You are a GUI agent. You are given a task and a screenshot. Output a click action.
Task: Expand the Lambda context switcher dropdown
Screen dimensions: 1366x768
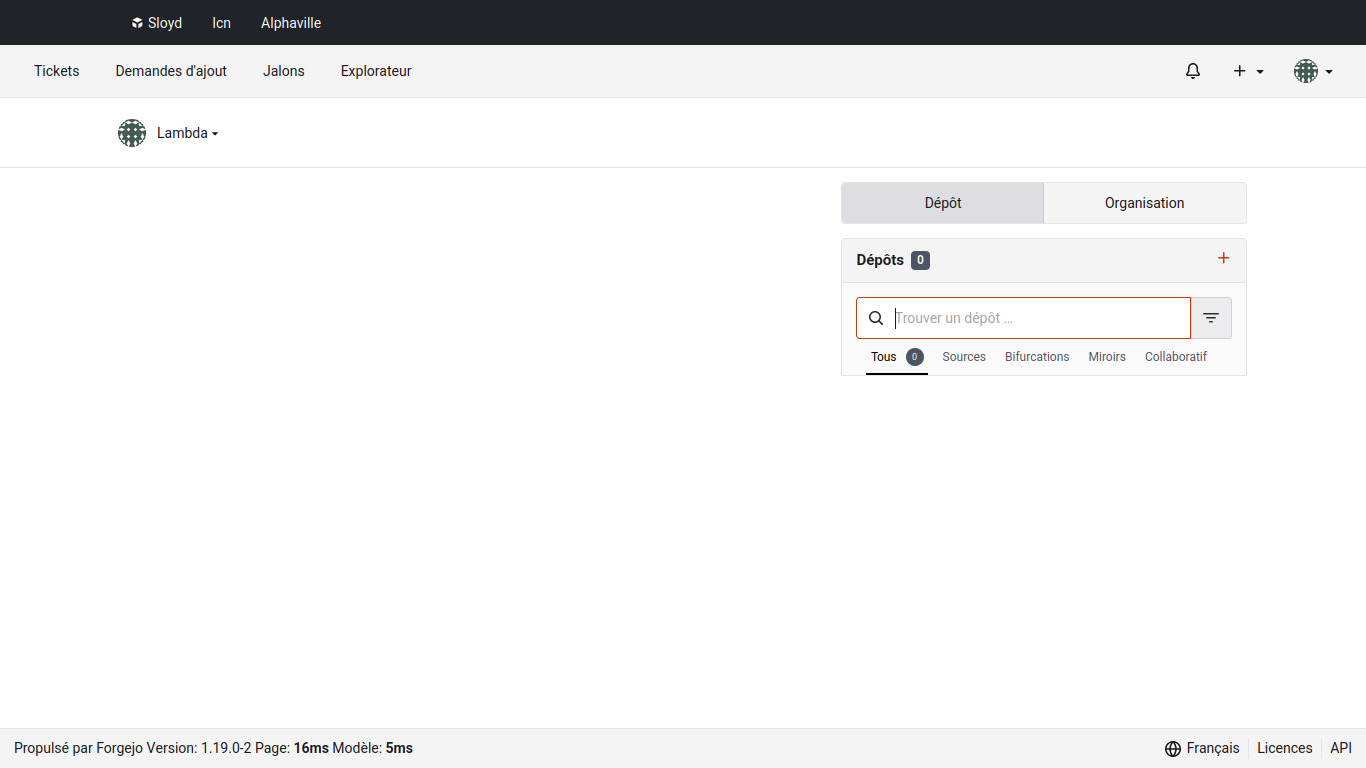pos(188,133)
